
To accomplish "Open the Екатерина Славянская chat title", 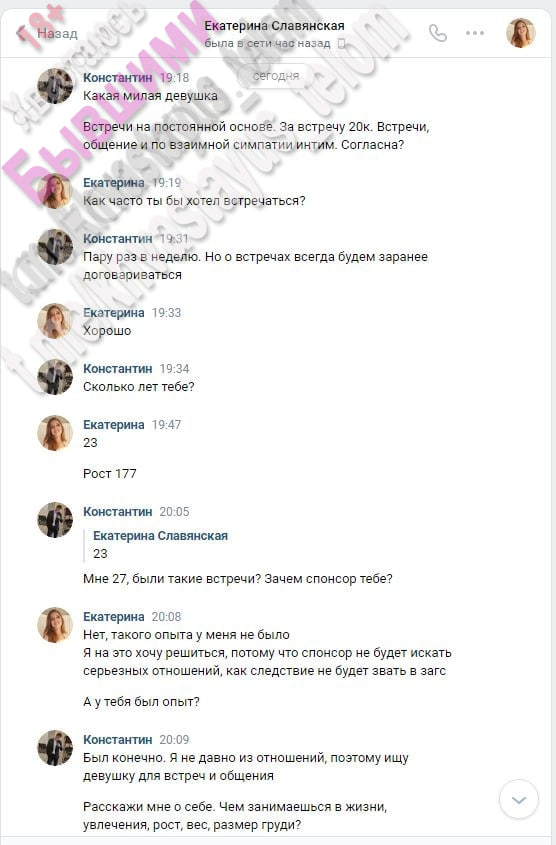I will point(274,25).
